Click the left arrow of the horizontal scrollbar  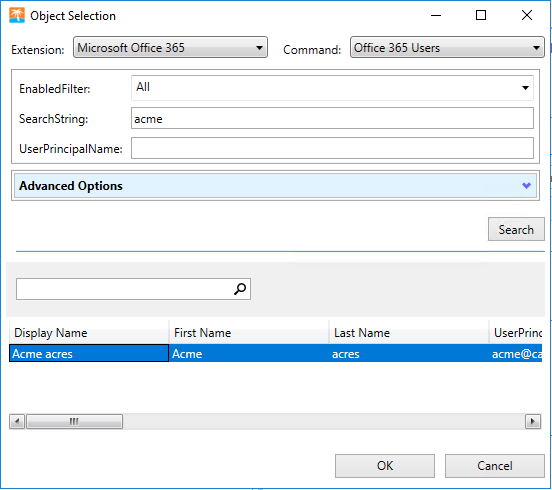(x=17, y=421)
